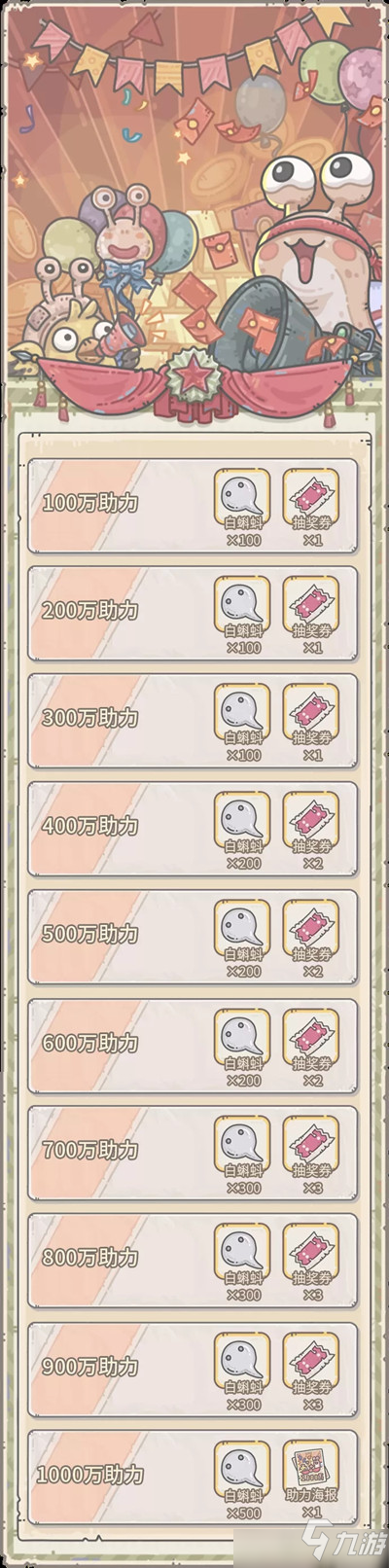Select the 500万助力 milestone label
The height and width of the screenshot is (1568, 389).
tap(90, 934)
